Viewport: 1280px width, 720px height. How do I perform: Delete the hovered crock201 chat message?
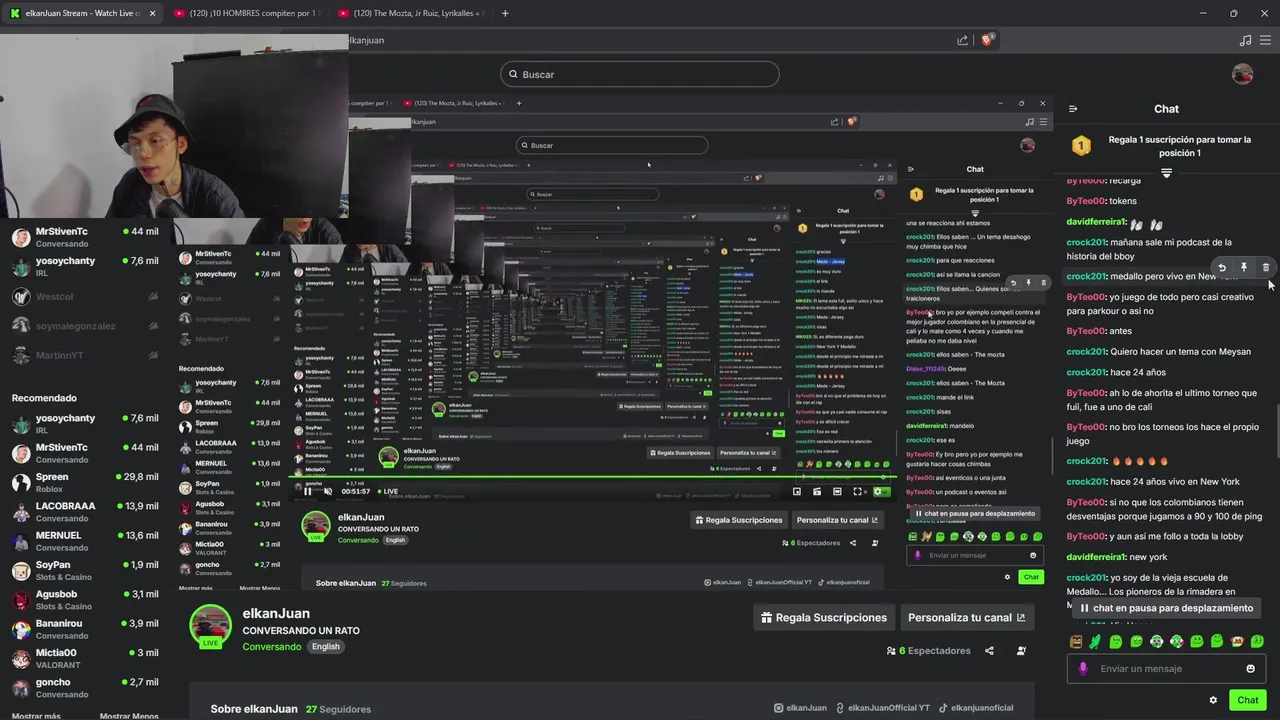1266,268
